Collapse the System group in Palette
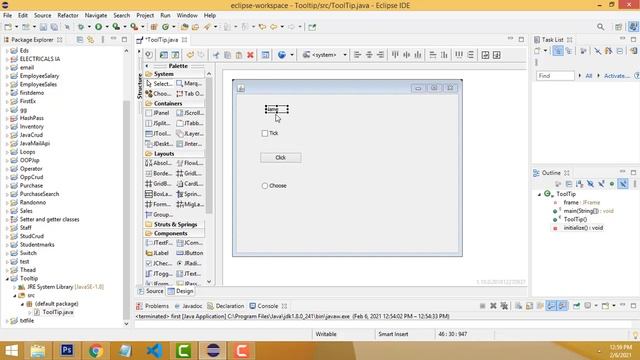This screenshot has height=360, width=640. (174, 74)
